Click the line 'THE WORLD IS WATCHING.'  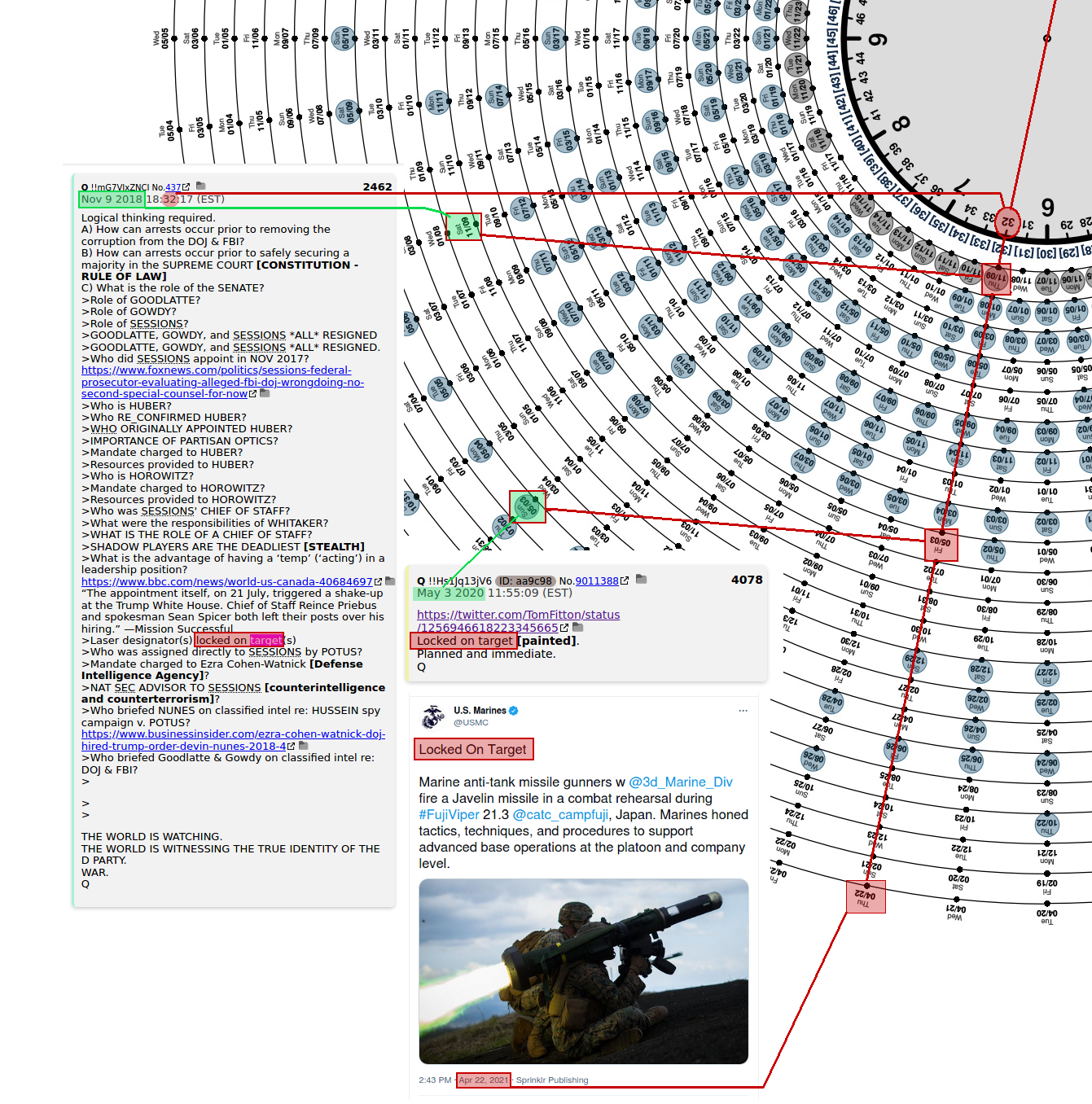(151, 837)
